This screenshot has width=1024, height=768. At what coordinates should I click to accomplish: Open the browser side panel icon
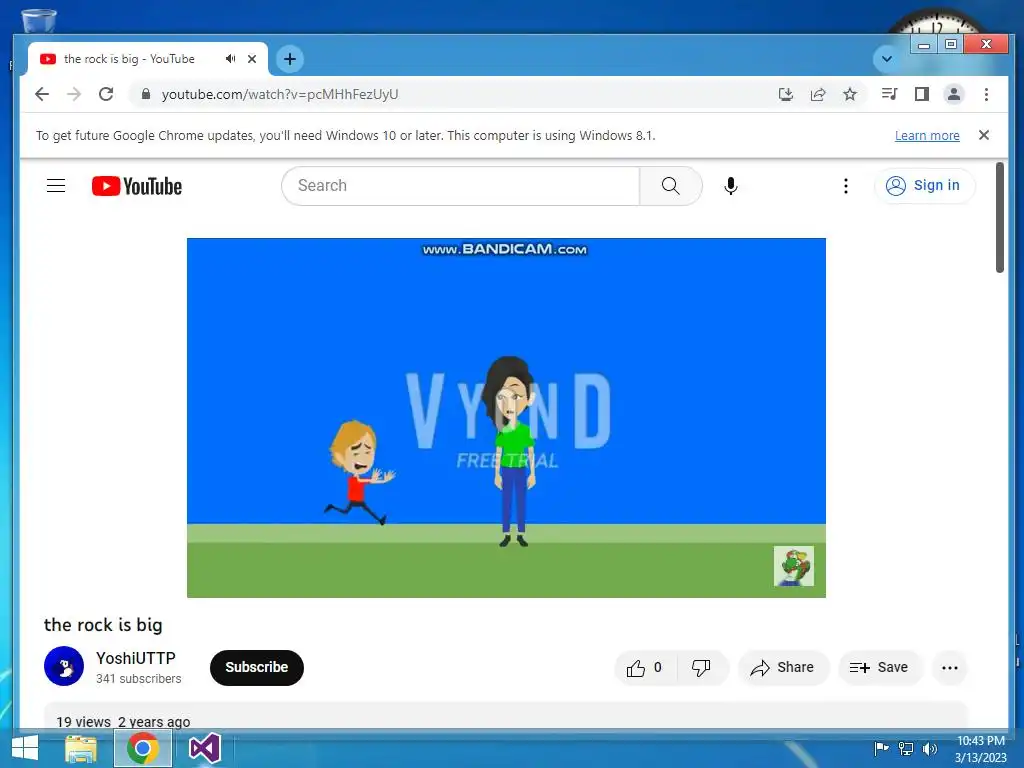tap(921, 94)
